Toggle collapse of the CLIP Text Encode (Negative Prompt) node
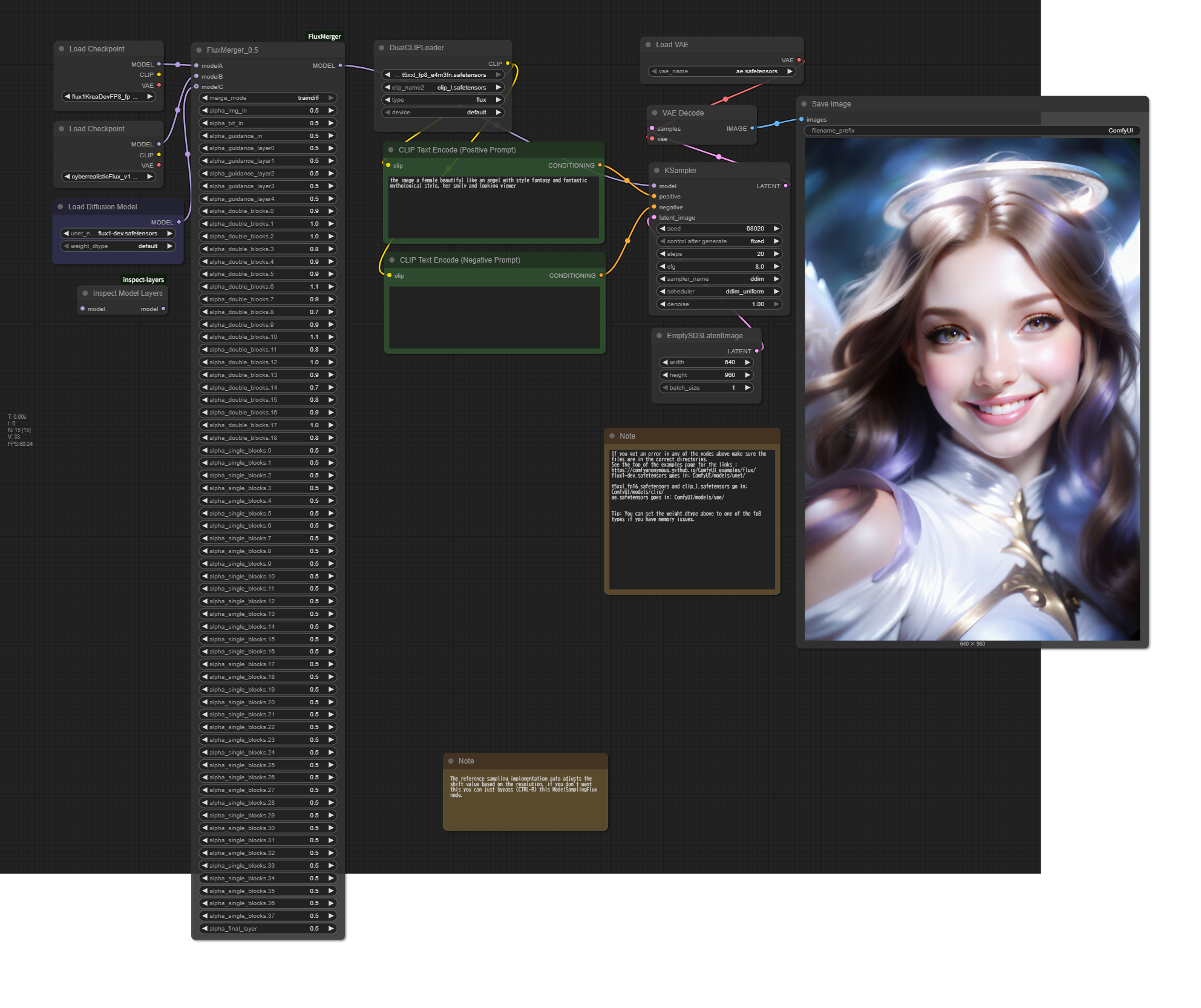 click(x=392, y=260)
